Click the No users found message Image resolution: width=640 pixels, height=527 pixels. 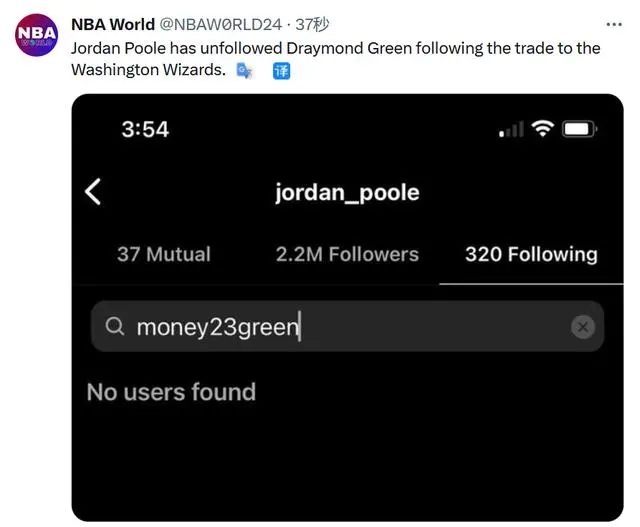(171, 392)
